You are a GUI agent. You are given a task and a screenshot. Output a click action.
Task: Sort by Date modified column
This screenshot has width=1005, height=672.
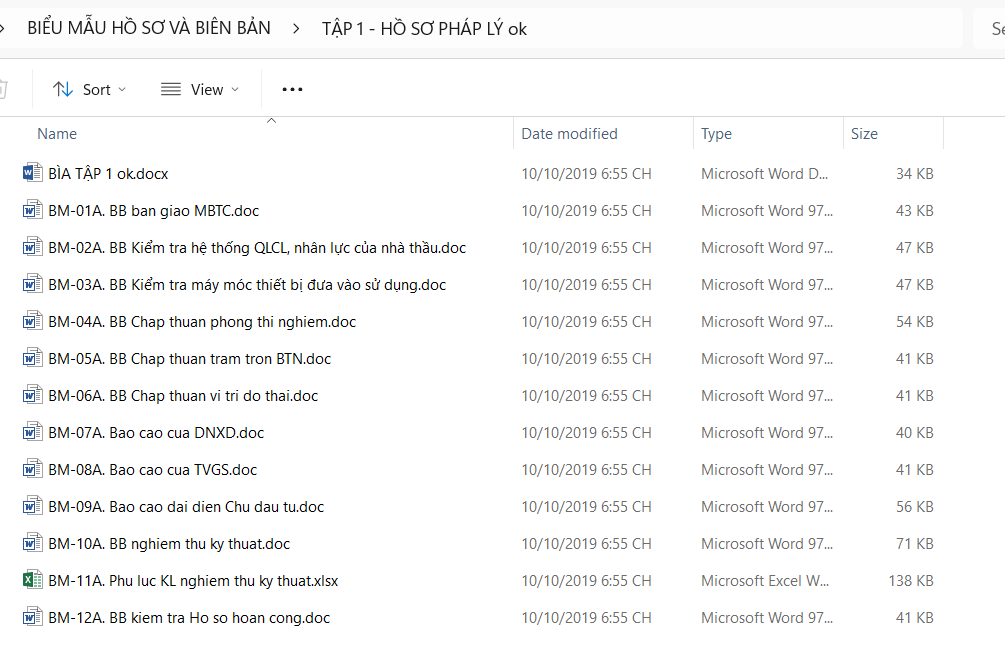[x=569, y=134]
